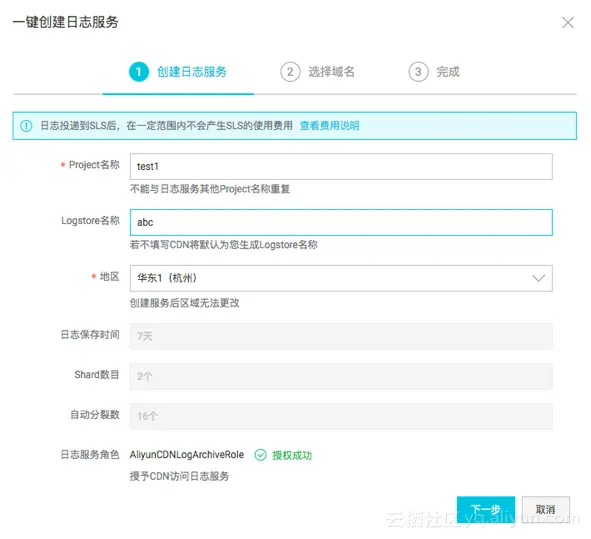This screenshot has width=591, height=539.
Task: Click the 授予CDN访问日志服务 description
Action: (x=179, y=476)
